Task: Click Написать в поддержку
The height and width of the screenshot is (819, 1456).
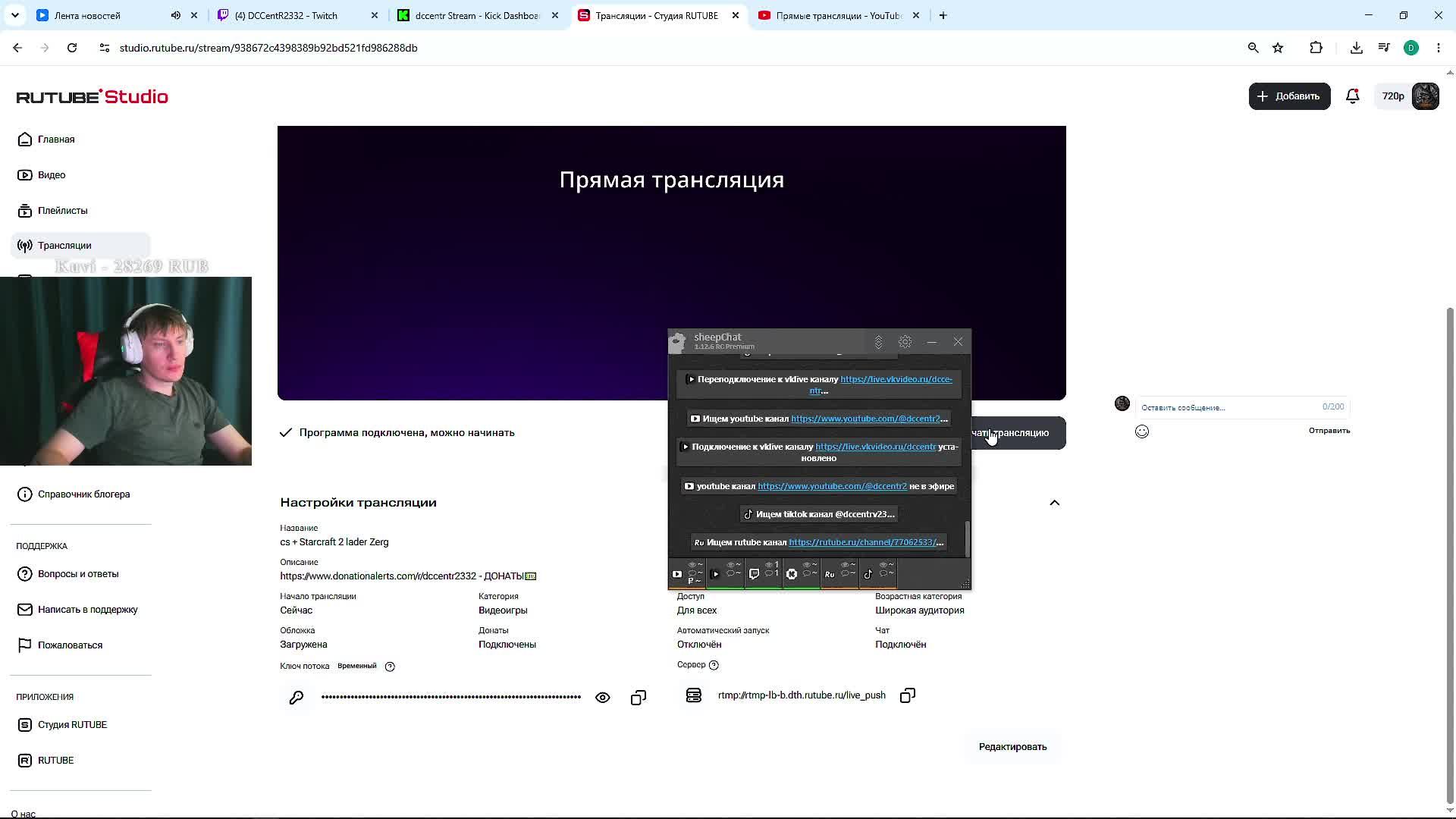Action: coord(77,610)
